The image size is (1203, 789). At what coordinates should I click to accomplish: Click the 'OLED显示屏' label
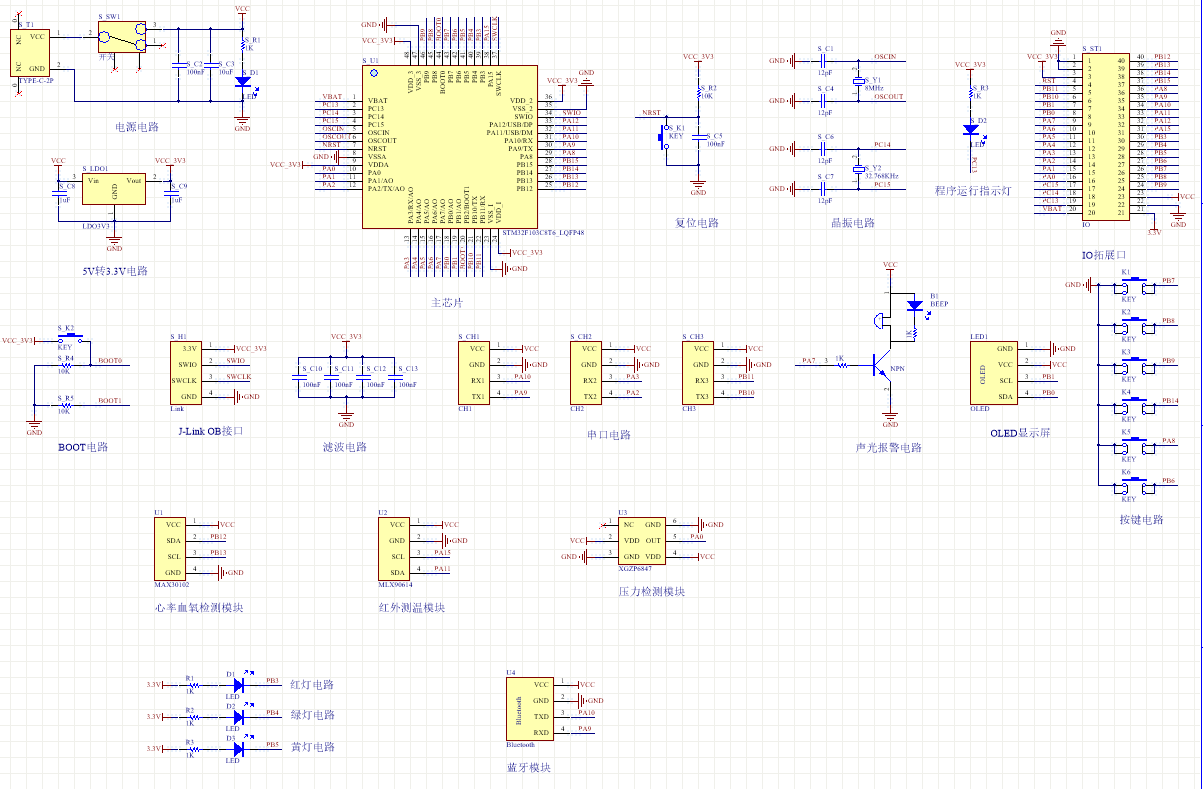coord(1020,433)
